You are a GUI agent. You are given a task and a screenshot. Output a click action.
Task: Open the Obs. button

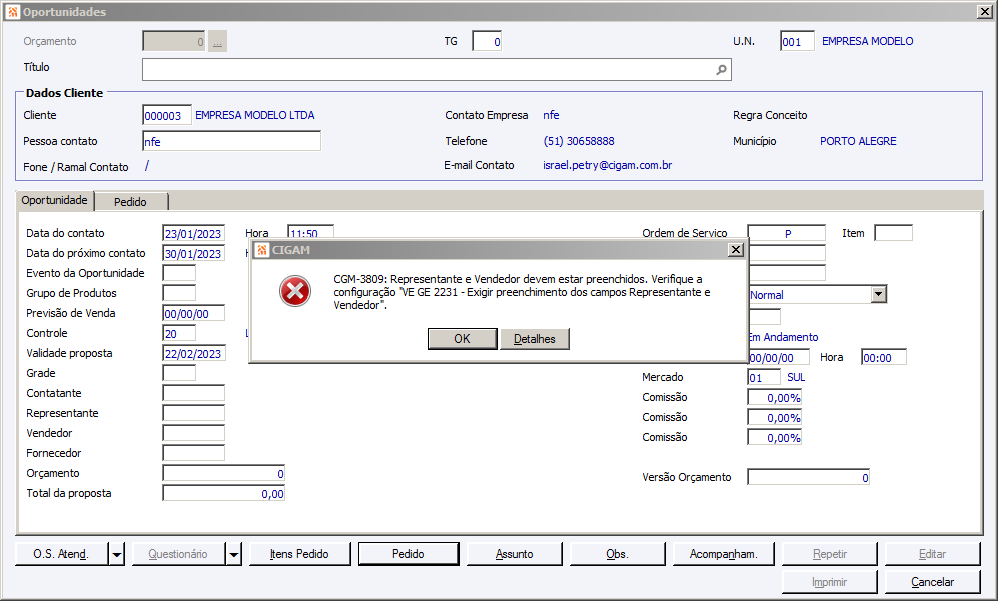point(617,555)
